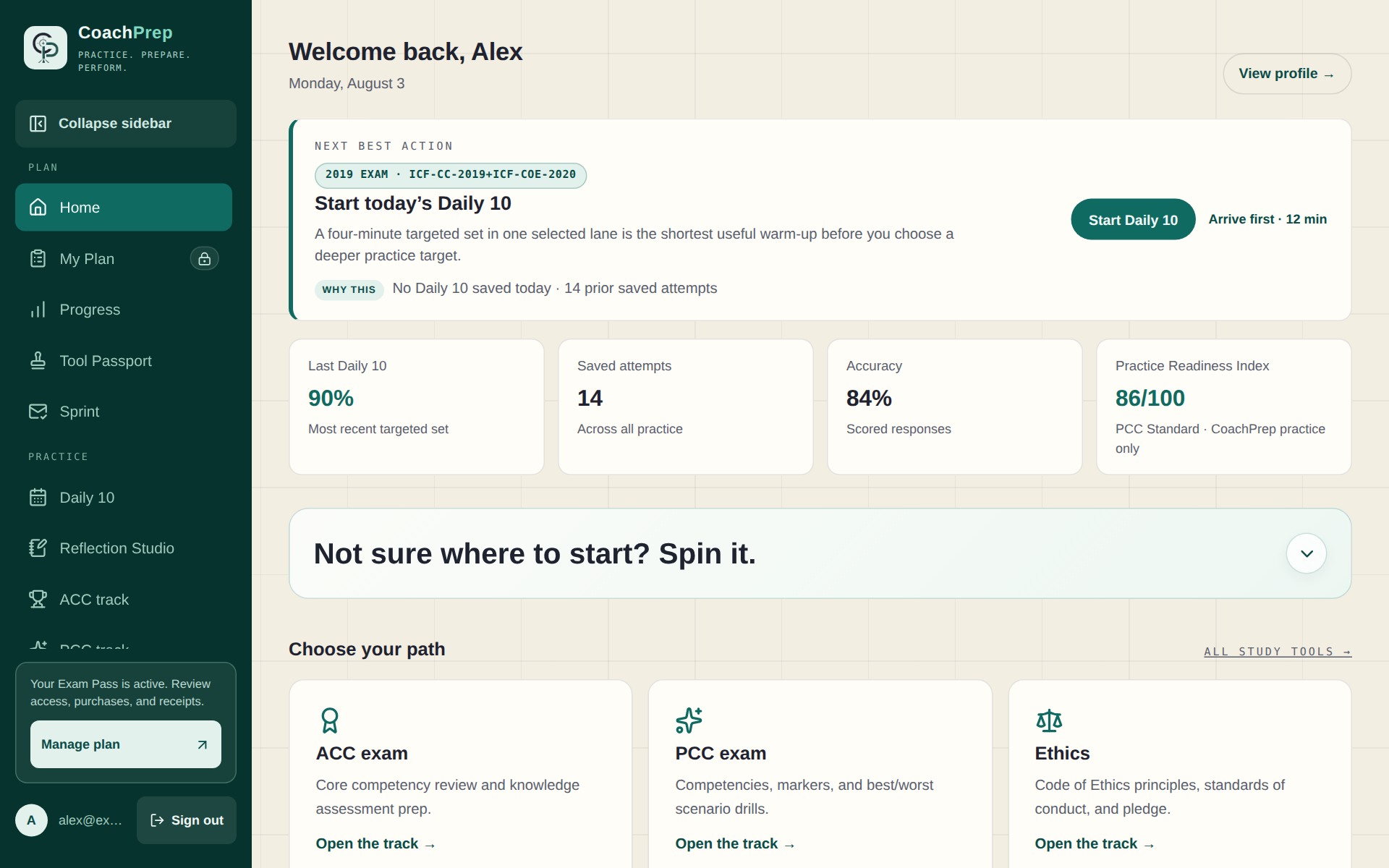Click the lock badge beside My Plan
Image resolution: width=1389 pixels, height=868 pixels.
click(x=205, y=258)
